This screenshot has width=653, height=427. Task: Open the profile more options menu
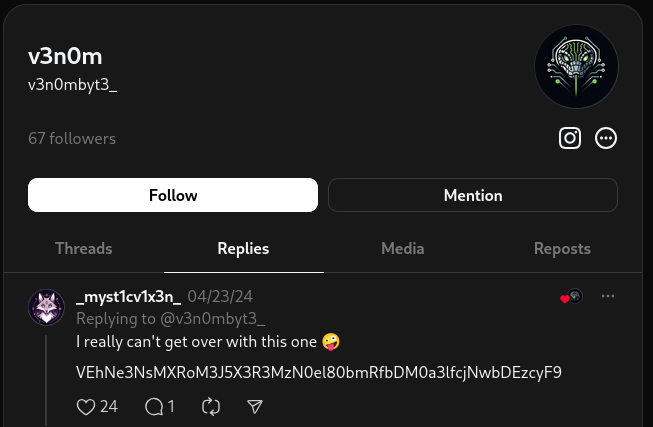pyautogui.click(x=606, y=138)
